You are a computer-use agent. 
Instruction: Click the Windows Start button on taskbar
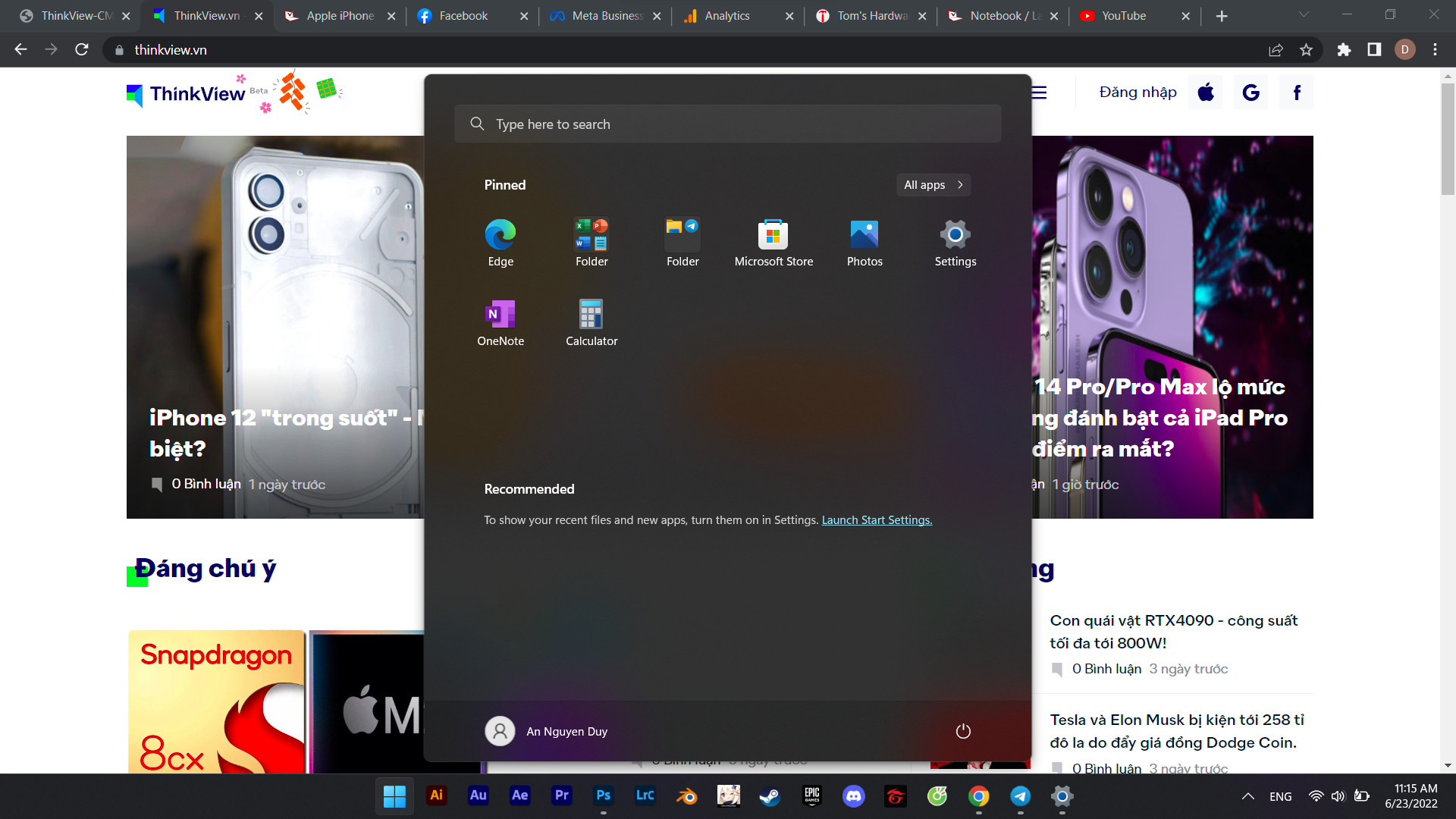pos(394,796)
